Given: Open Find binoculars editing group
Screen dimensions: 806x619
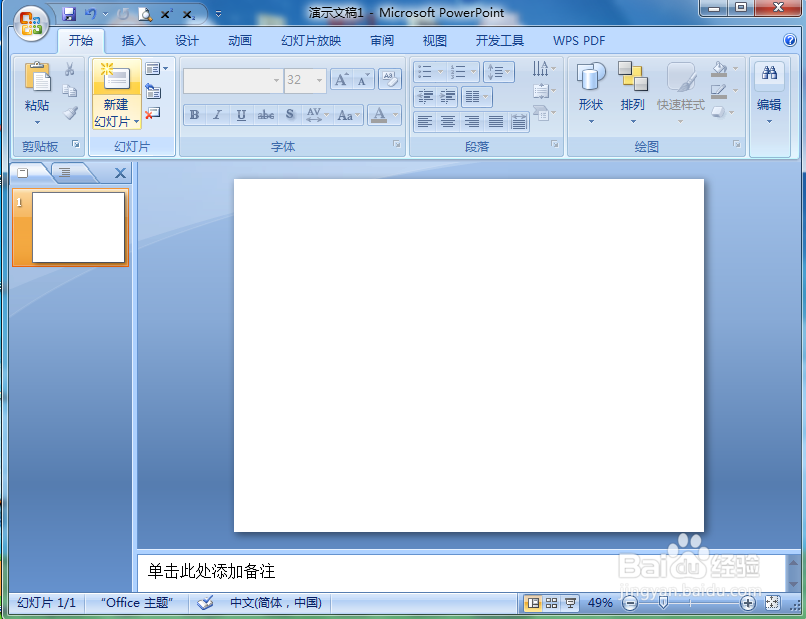Looking at the screenshot, I should tap(769, 93).
